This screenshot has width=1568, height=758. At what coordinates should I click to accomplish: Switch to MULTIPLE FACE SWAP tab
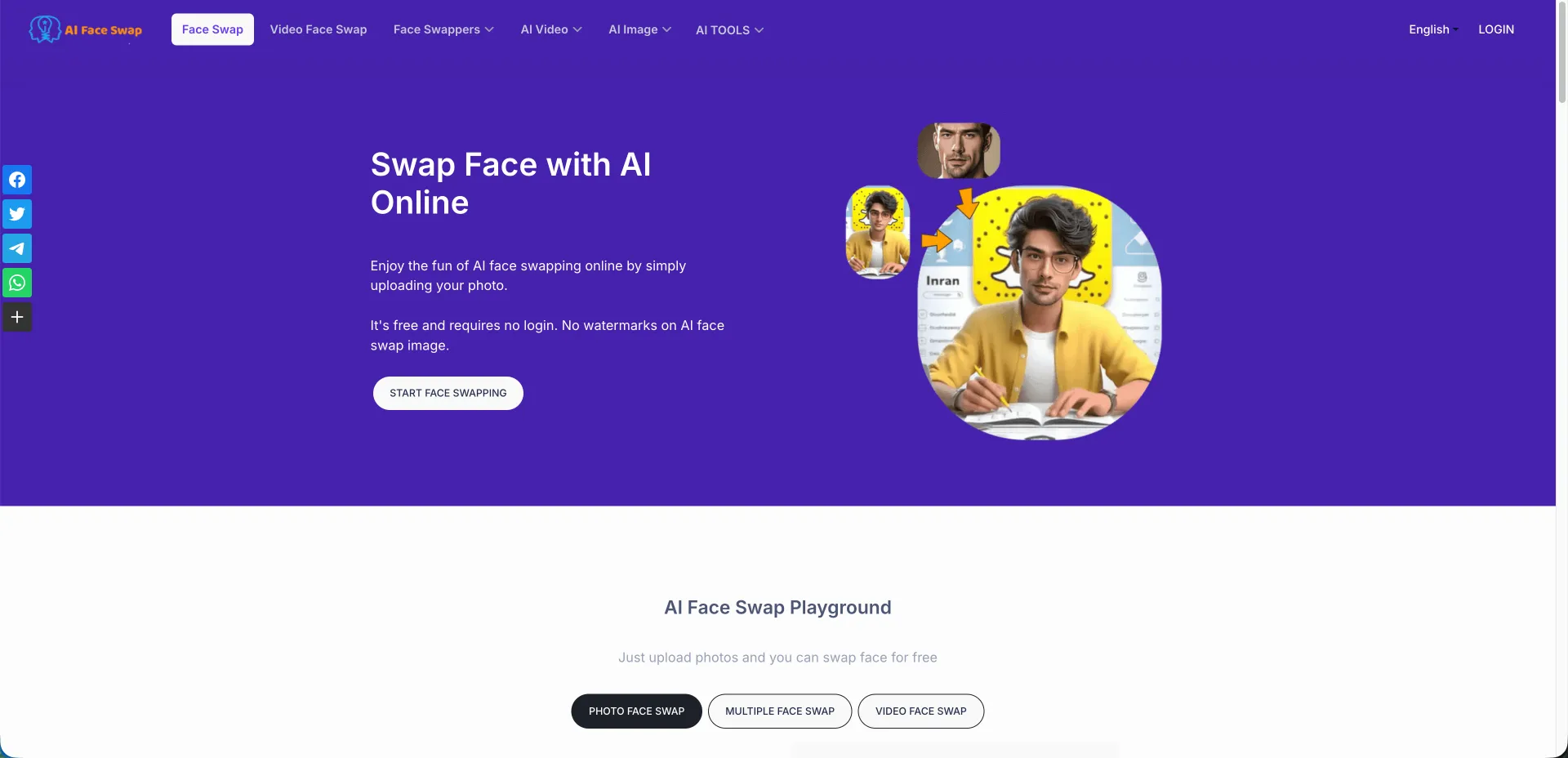[x=780, y=711]
